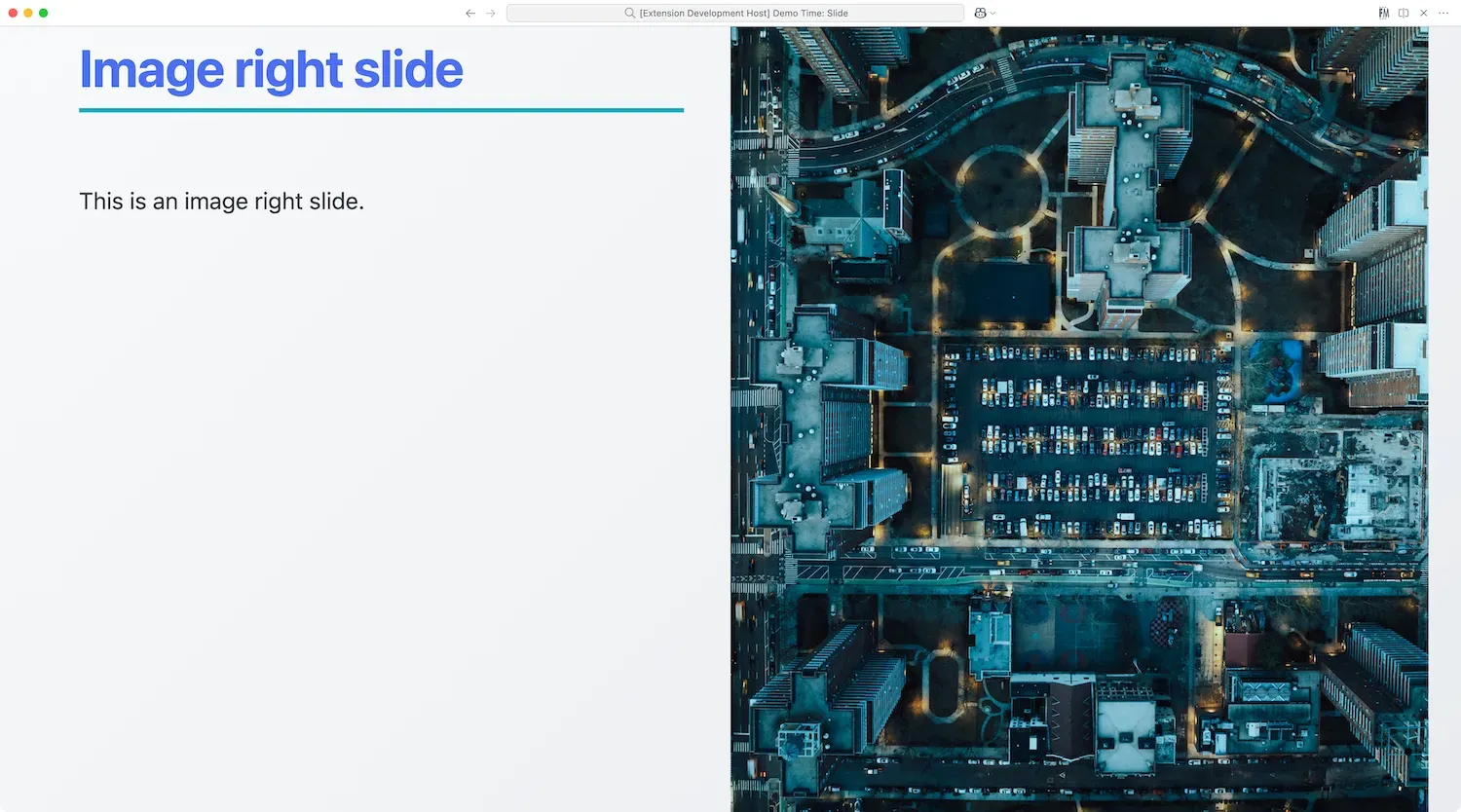Go back using the left arrow
1461x812 pixels.
click(470, 14)
